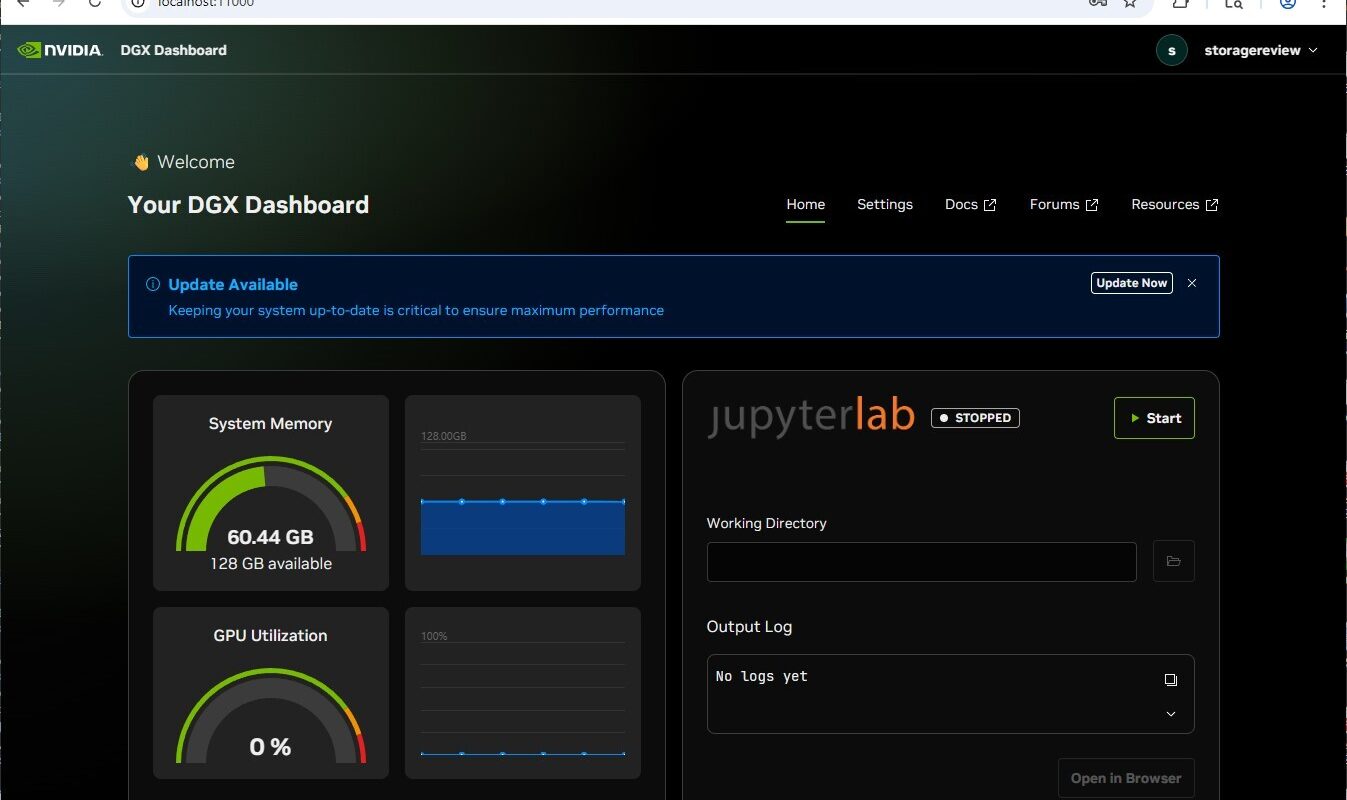Click the info icon beside Update Available
The width and height of the screenshot is (1347, 800).
pyautogui.click(x=153, y=285)
